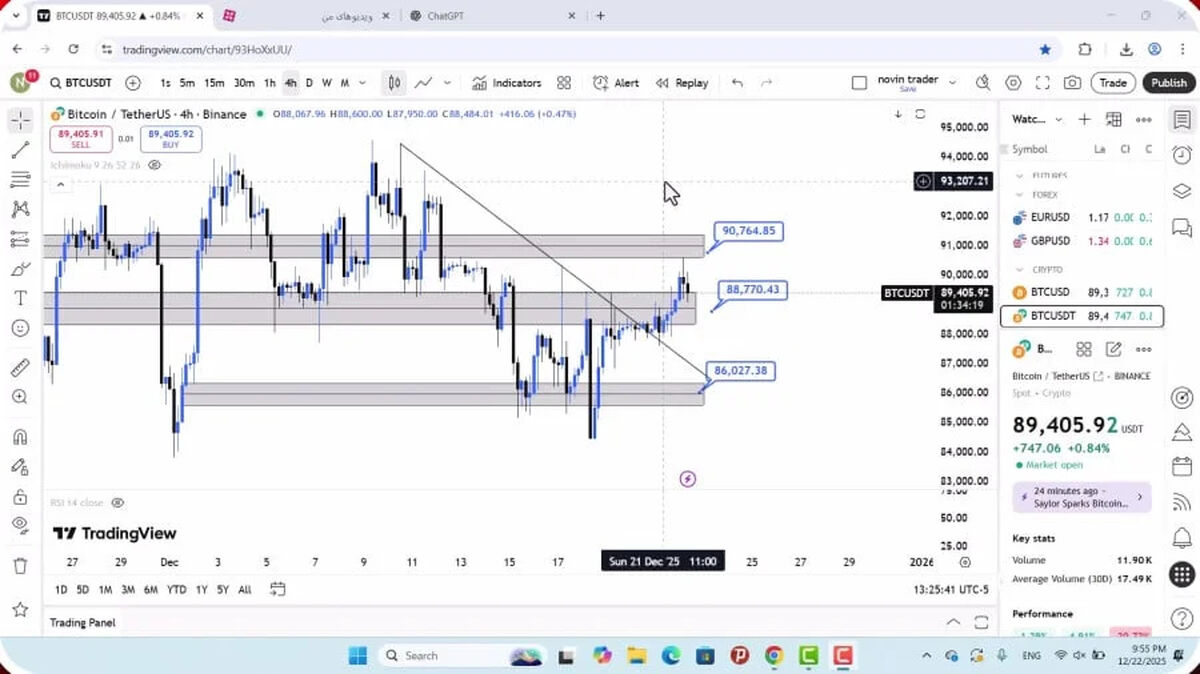
Task: Toggle fullscreen mode
Action: (1043, 83)
